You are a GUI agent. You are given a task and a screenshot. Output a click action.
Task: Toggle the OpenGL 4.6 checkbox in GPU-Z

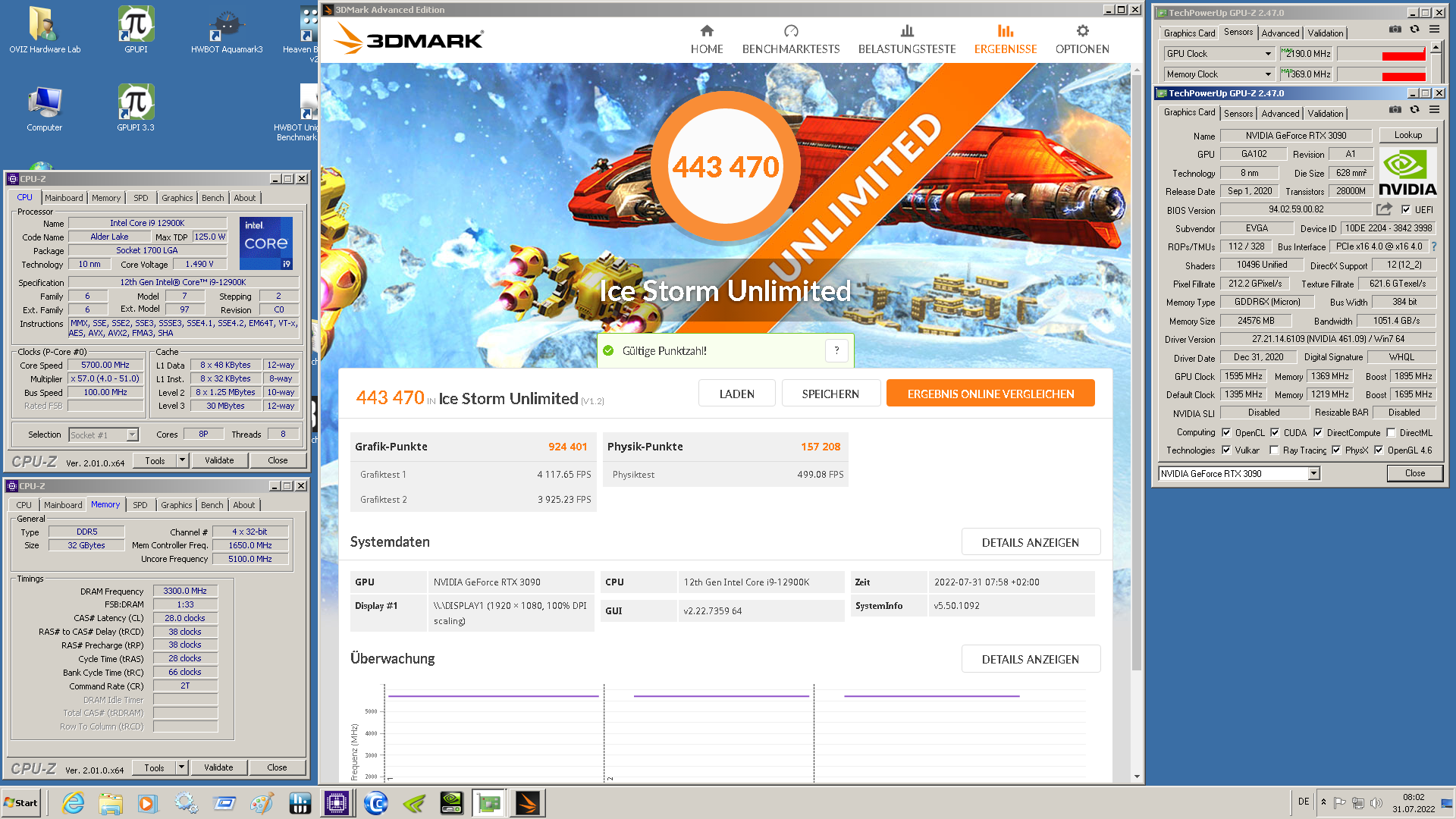tap(1379, 450)
